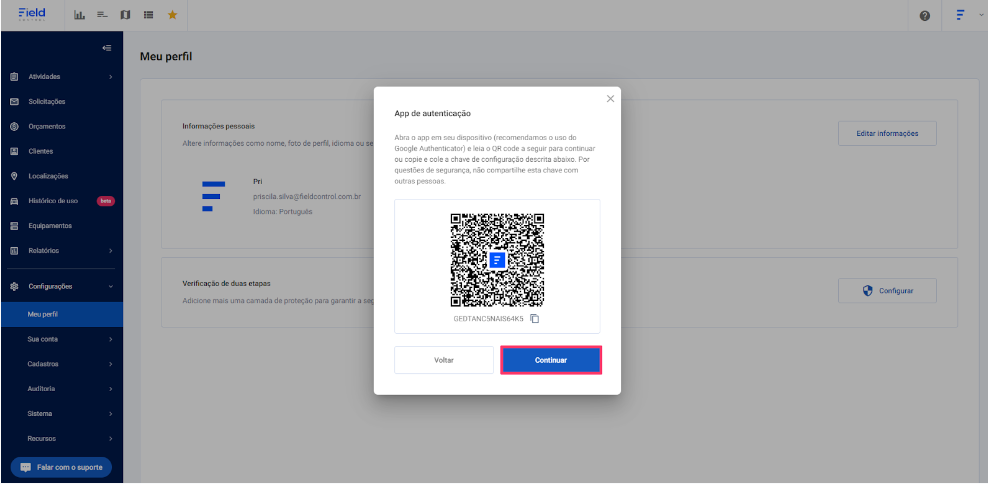Open the timeline view icon in top toolbar

[102, 15]
